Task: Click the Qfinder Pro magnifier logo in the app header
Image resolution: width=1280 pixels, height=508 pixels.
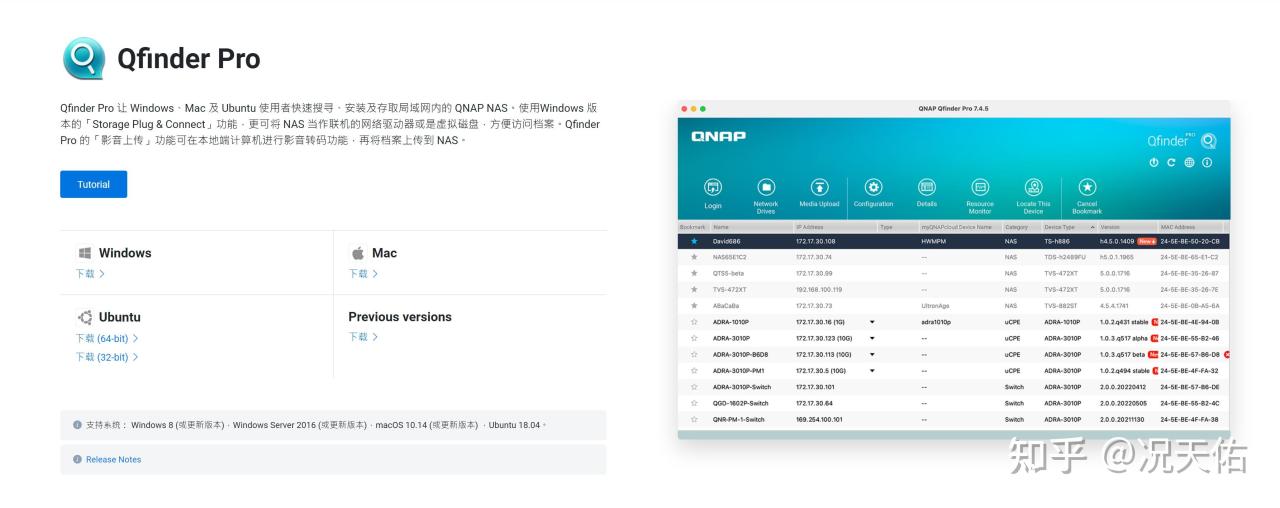Action: click(1208, 141)
